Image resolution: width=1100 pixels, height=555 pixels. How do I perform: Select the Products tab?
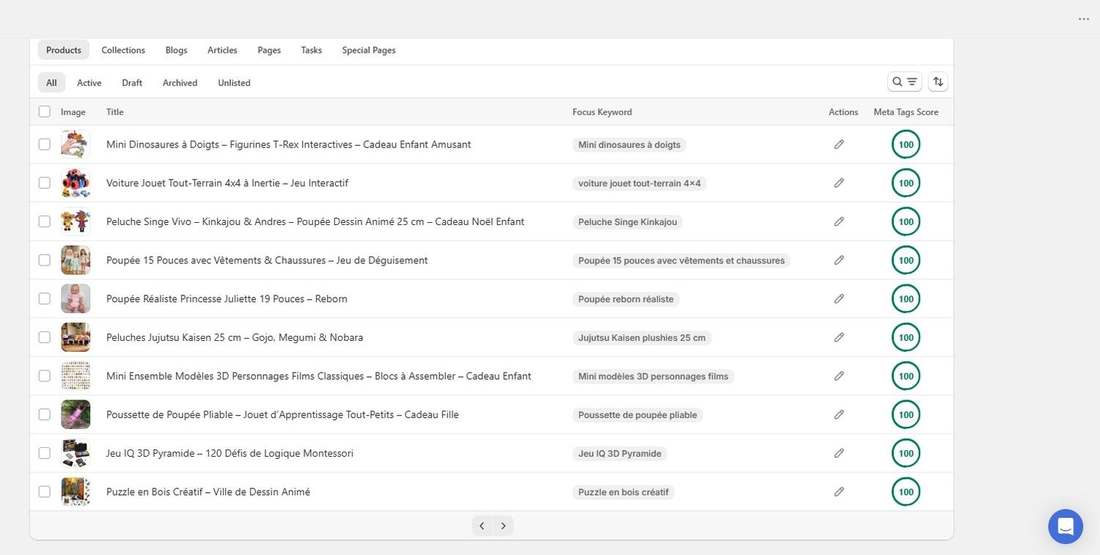[64, 51]
